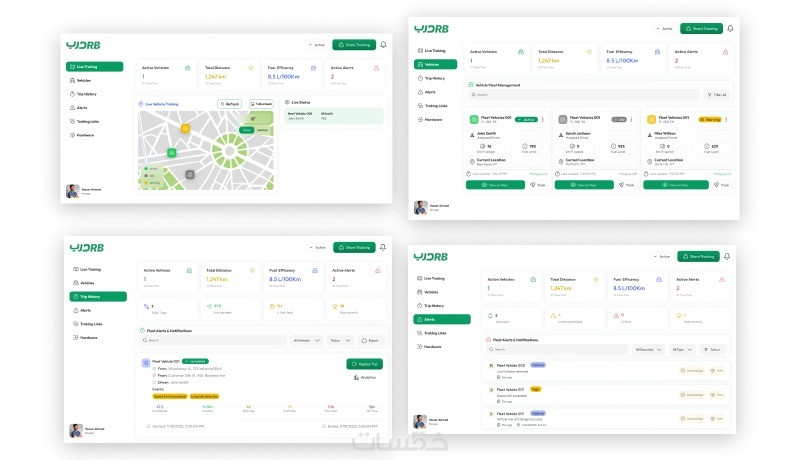Open three-dot menu on the Warning vehicle card
Image resolution: width=800 pixels, height=460 pixels.
click(x=726, y=119)
